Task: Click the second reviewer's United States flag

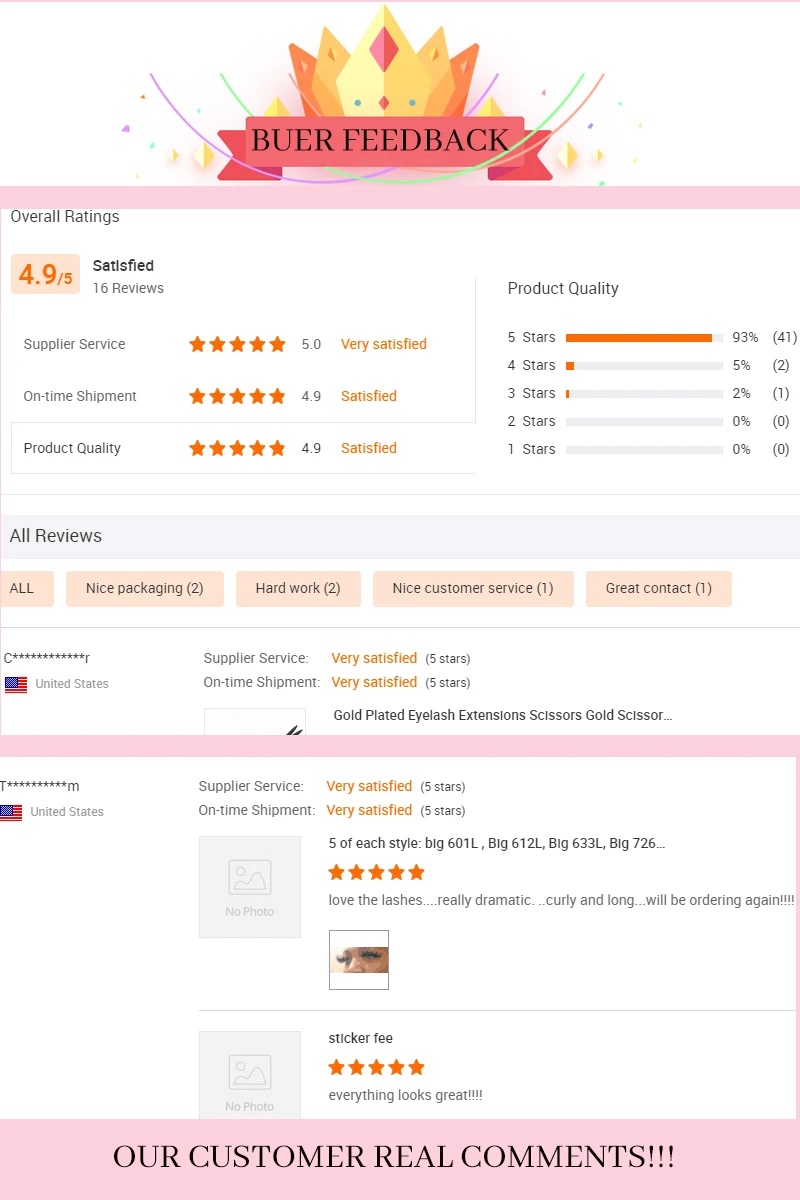Action: [x=11, y=813]
